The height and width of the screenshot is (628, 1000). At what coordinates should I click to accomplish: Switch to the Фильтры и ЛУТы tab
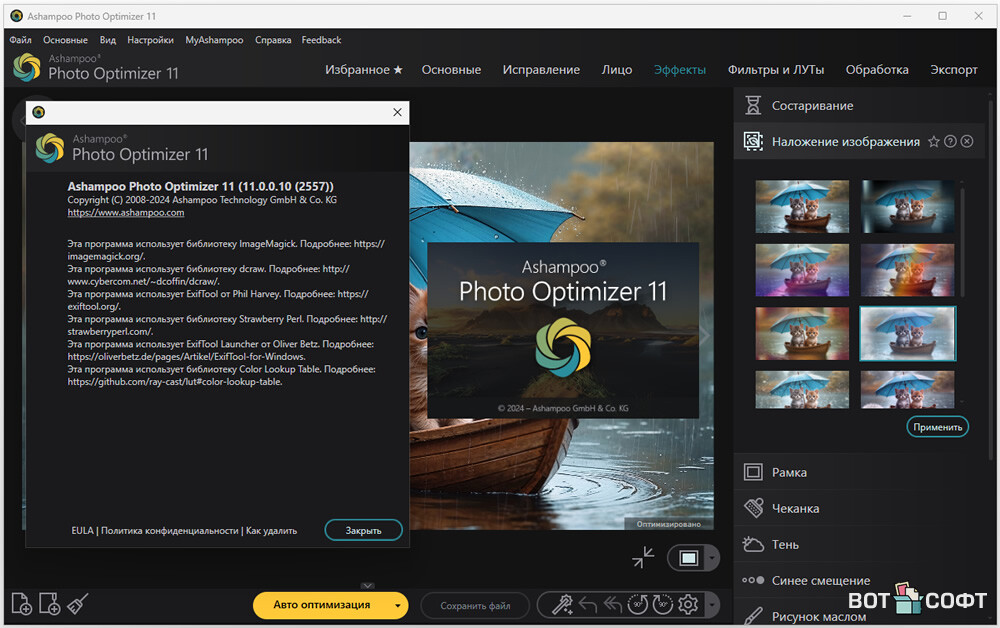coord(776,69)
